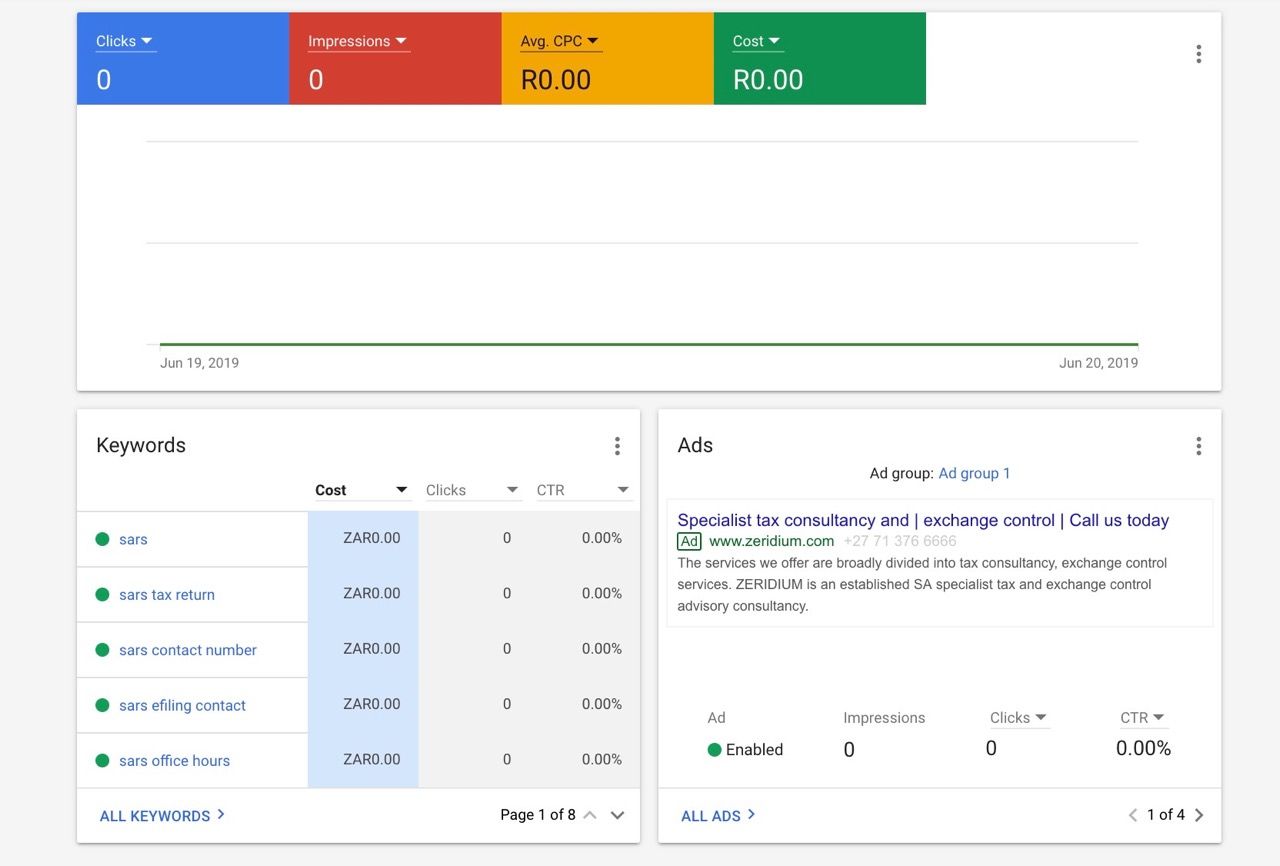Open the Ads card three-dot menu
This screenshot has width=1280, height=866.
coord(1198,446)
